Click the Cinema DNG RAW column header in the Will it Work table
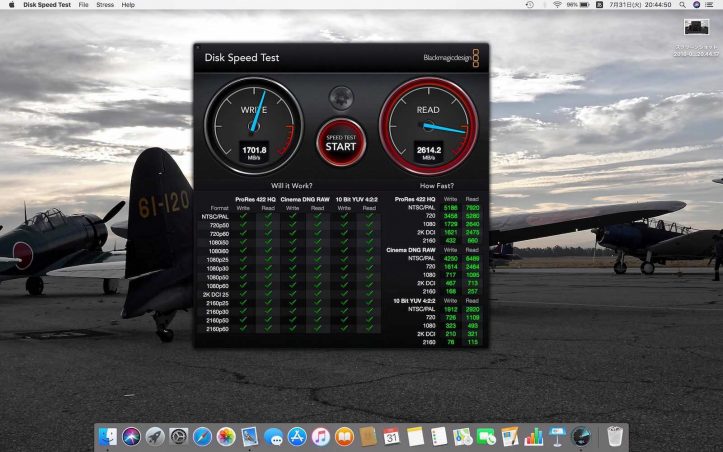The height and width of the screenshot is (452, 723). click(305, 199)
